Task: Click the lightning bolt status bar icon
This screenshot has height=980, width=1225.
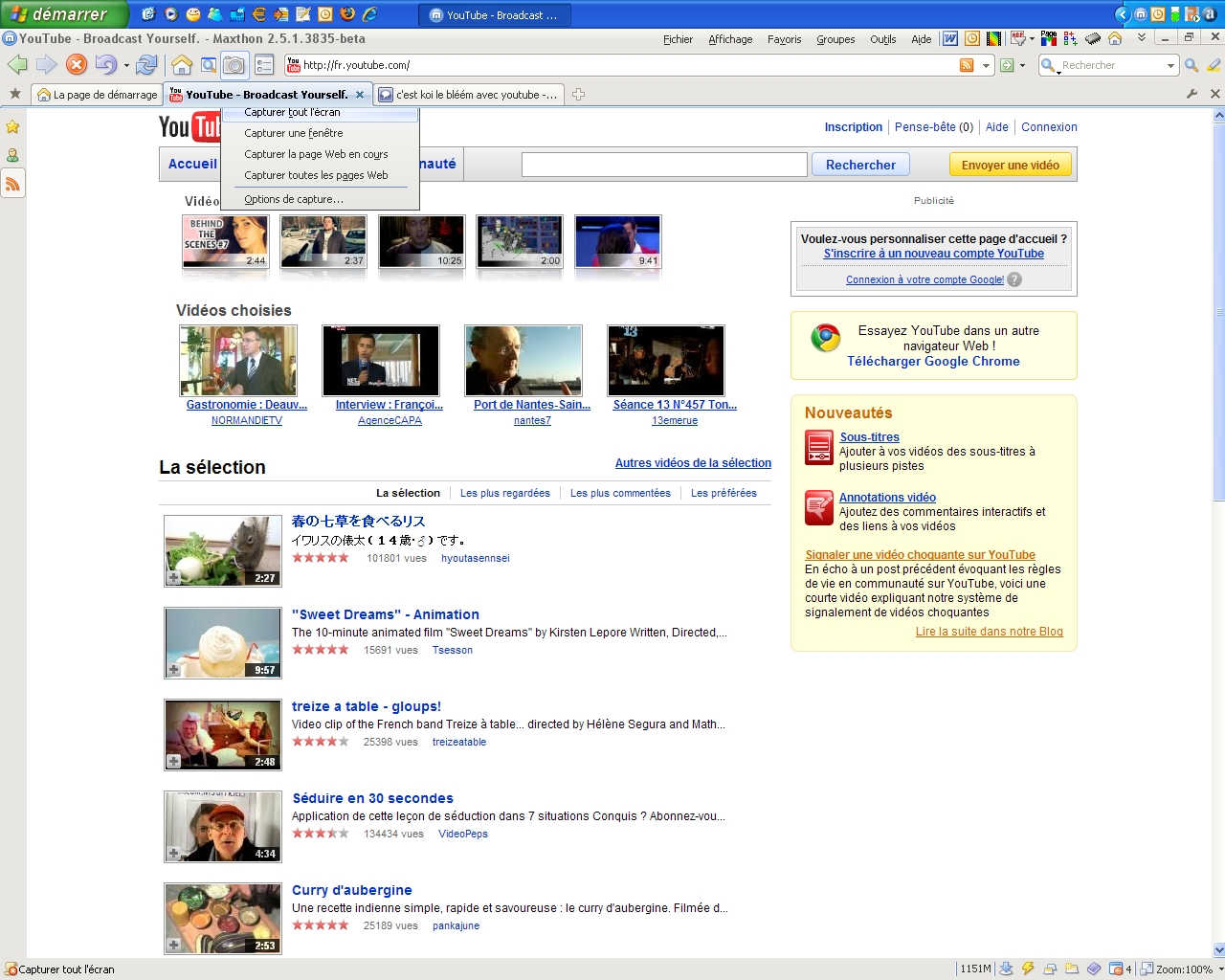Action: click(x=1028, y=969)
